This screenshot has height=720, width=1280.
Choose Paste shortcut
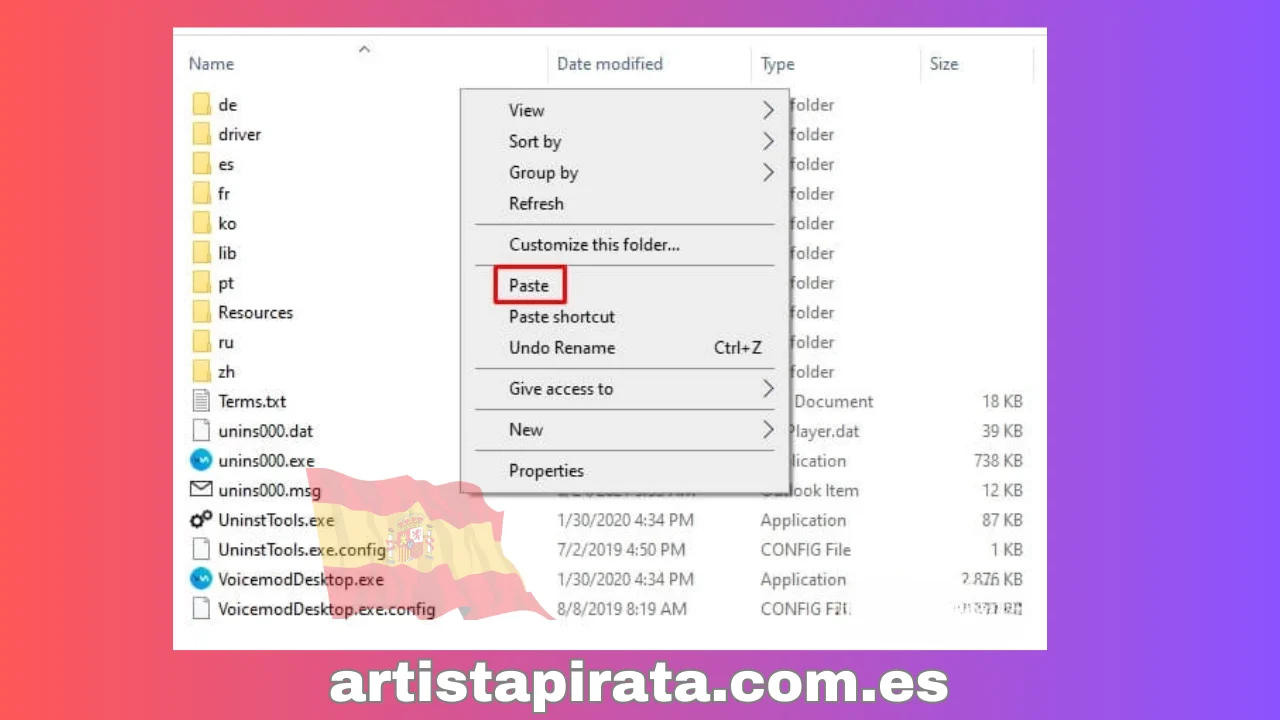[625, 316]
